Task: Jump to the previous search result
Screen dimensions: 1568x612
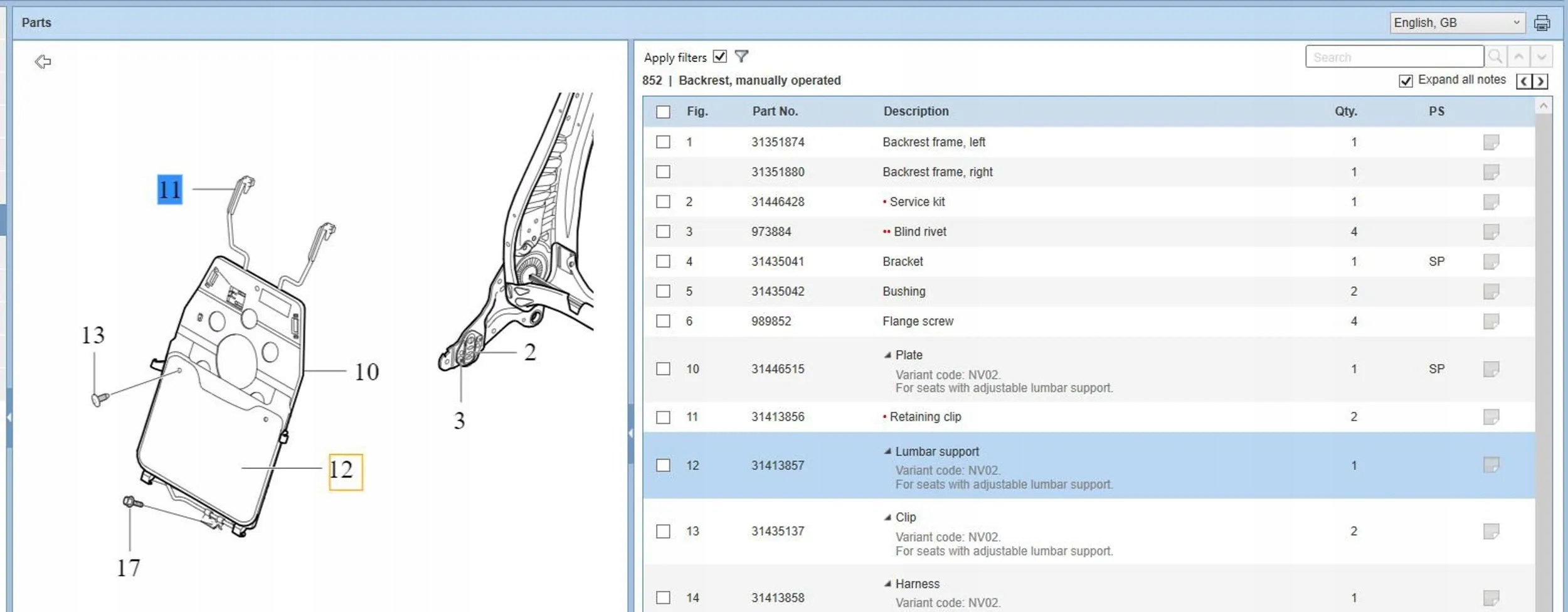Action: [x=1518, y=57]
